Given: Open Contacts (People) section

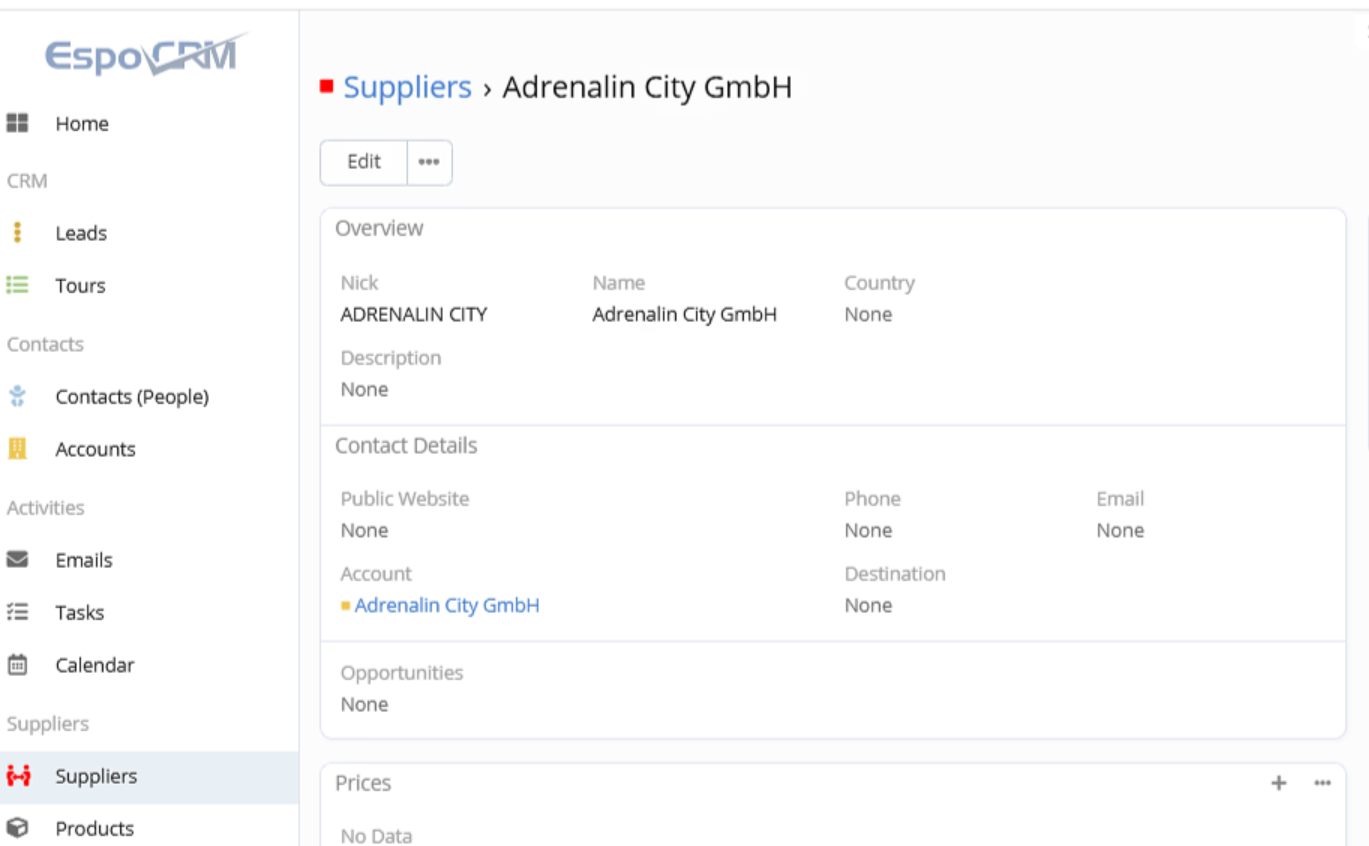Looking at the screenshot, I should [x=132, y=397].
